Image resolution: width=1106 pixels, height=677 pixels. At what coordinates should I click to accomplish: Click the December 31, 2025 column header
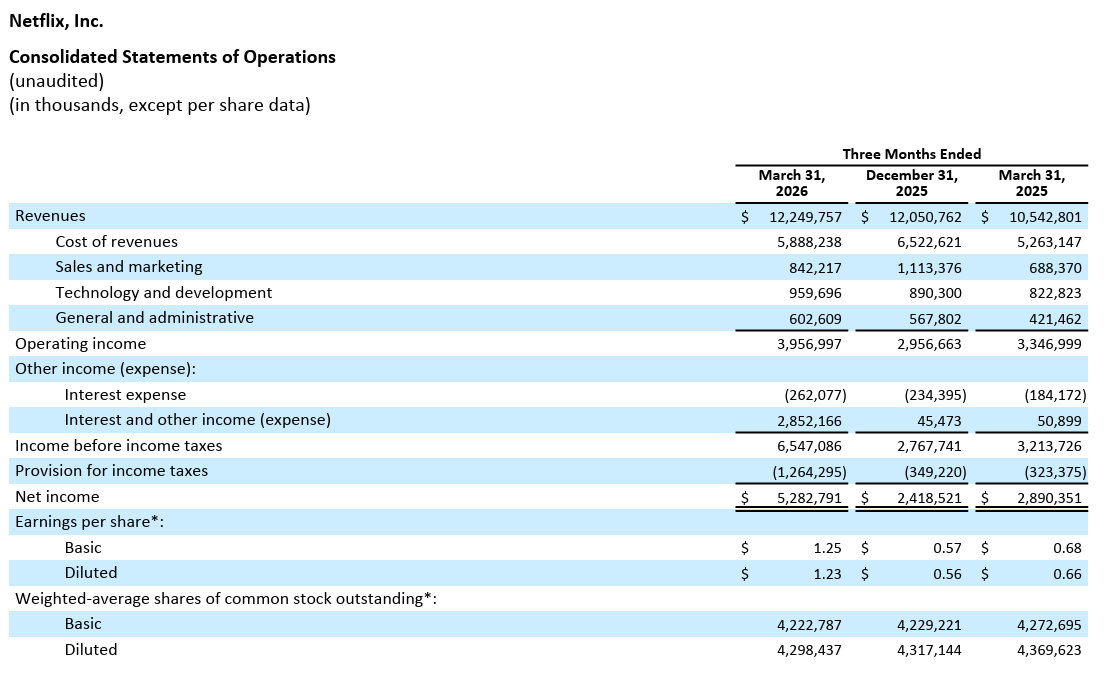click(911, 183)
